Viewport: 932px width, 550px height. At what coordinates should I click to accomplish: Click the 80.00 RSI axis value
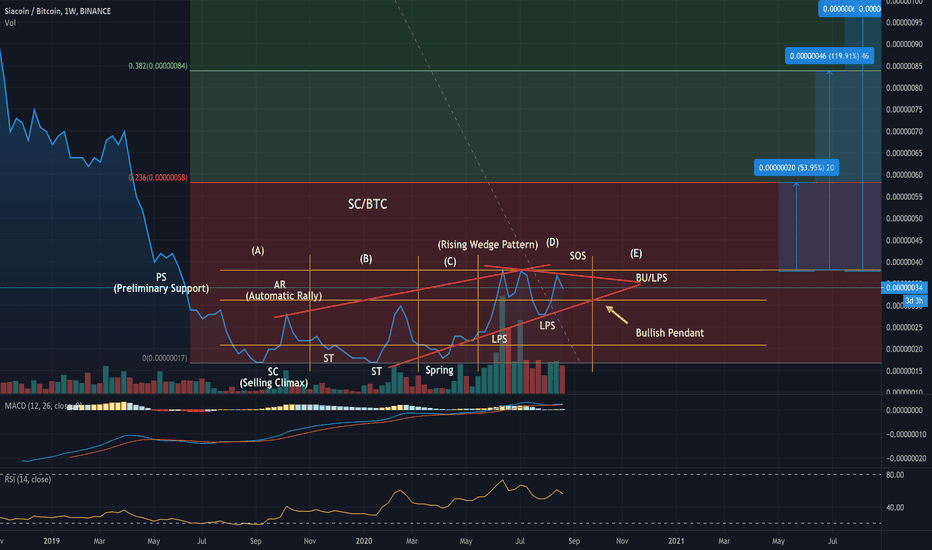pos(895,475)
